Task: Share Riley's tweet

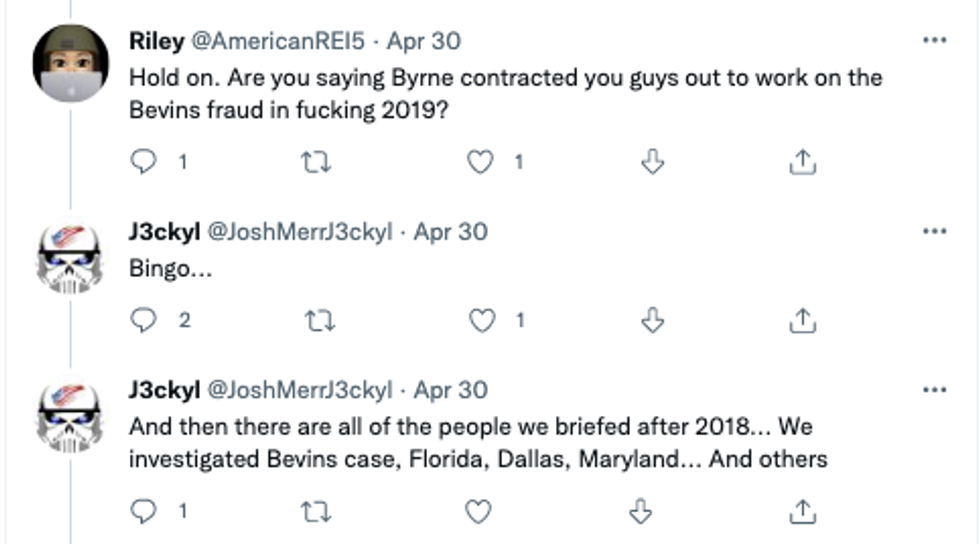Action: click(801, 162)
